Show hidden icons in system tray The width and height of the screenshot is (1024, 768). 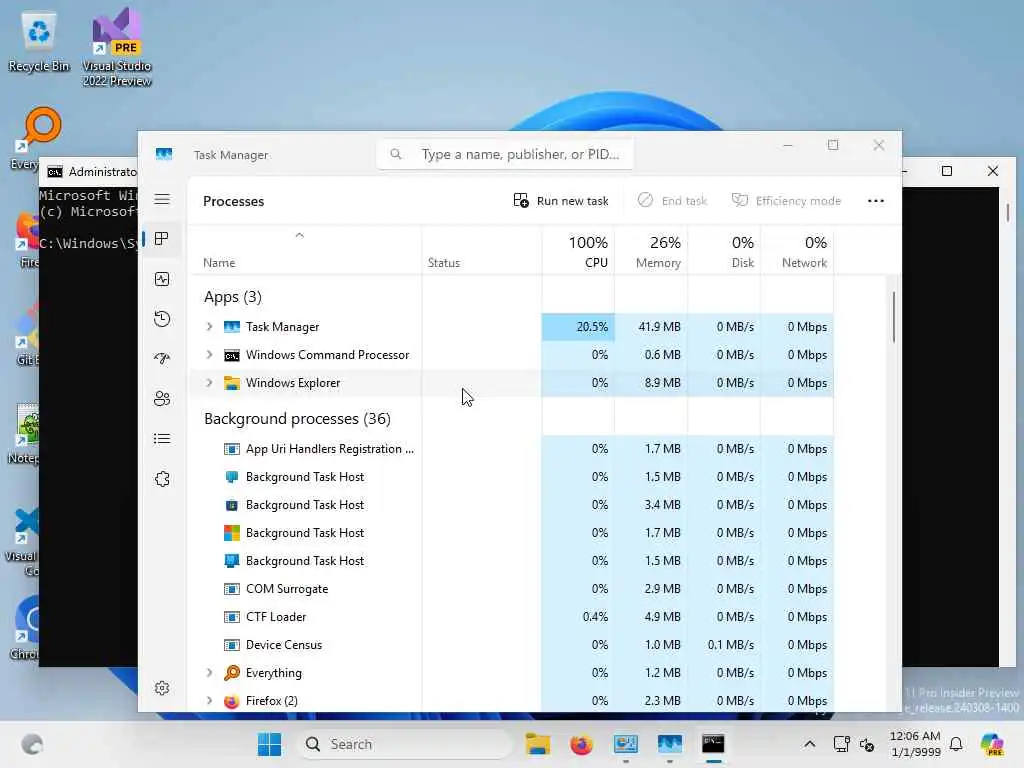click(809, 744)
